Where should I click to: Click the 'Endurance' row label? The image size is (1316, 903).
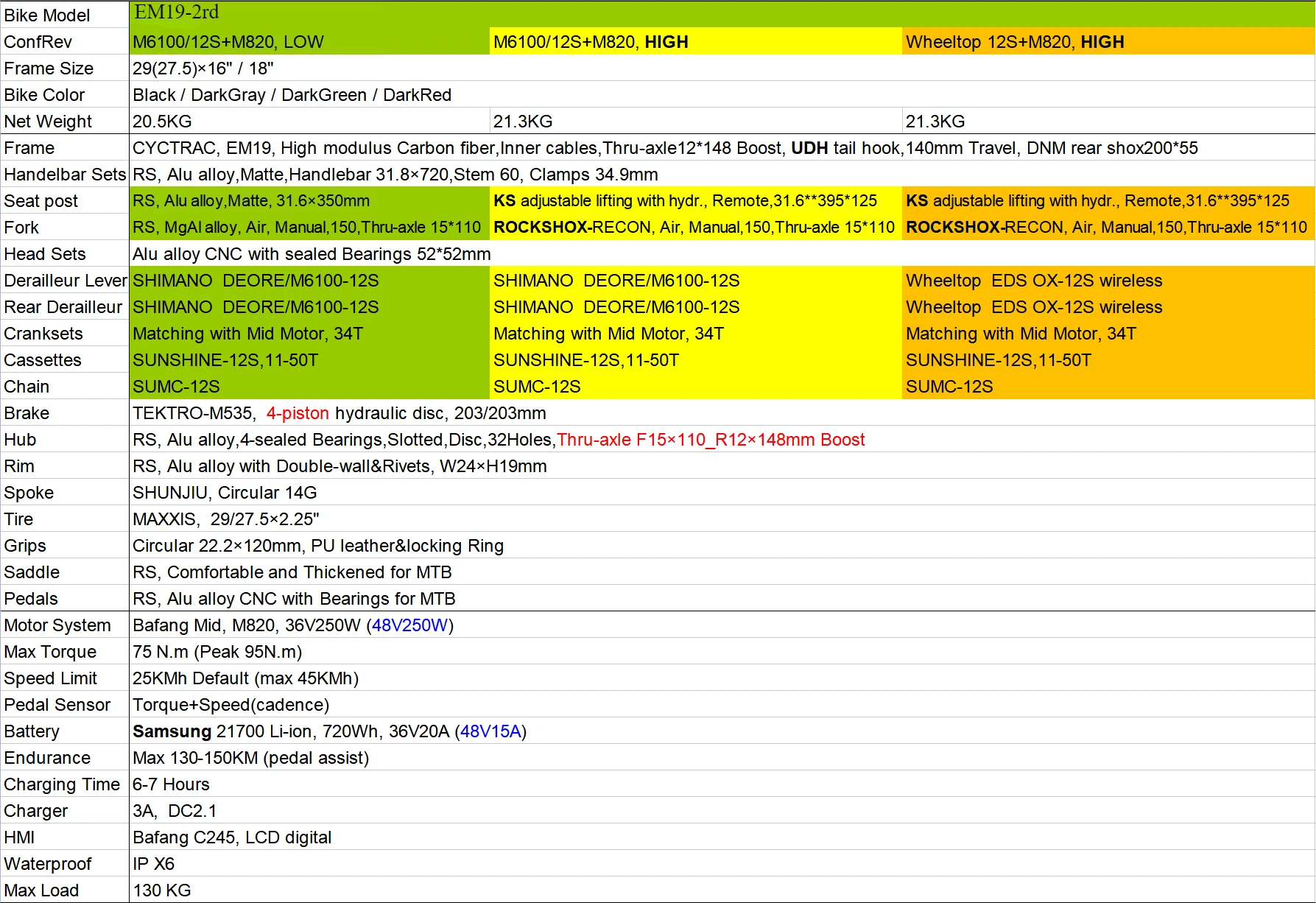(47, 758)
